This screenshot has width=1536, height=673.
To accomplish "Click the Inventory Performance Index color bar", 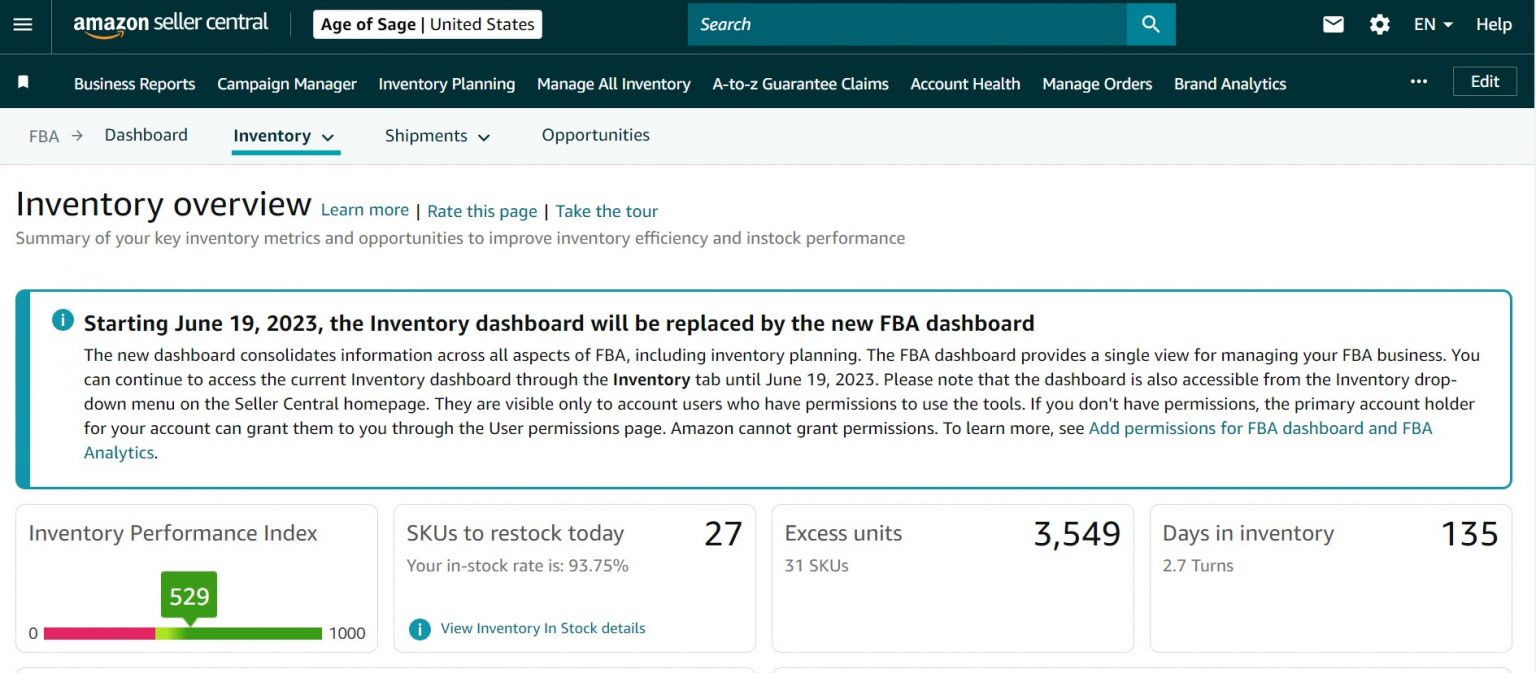I will click(x=183, y=633).
